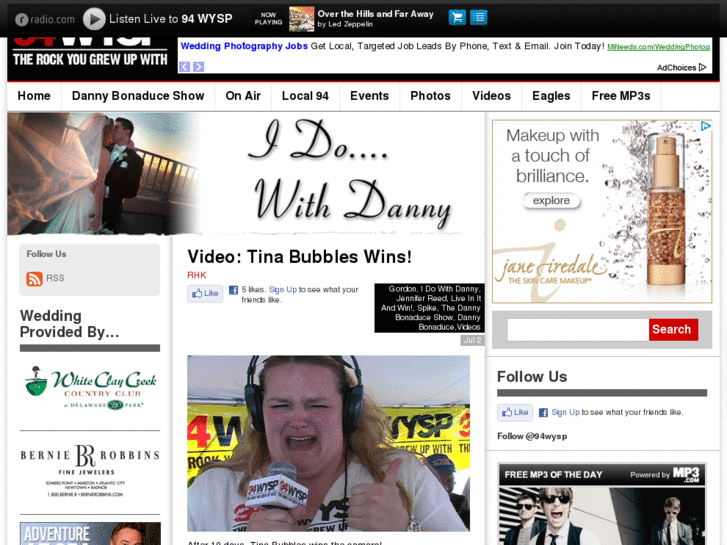The height and width of the screenshot is (545, 727).
Task: Click the Tina Bubbles video image
Action: click(x=328, y=443)
